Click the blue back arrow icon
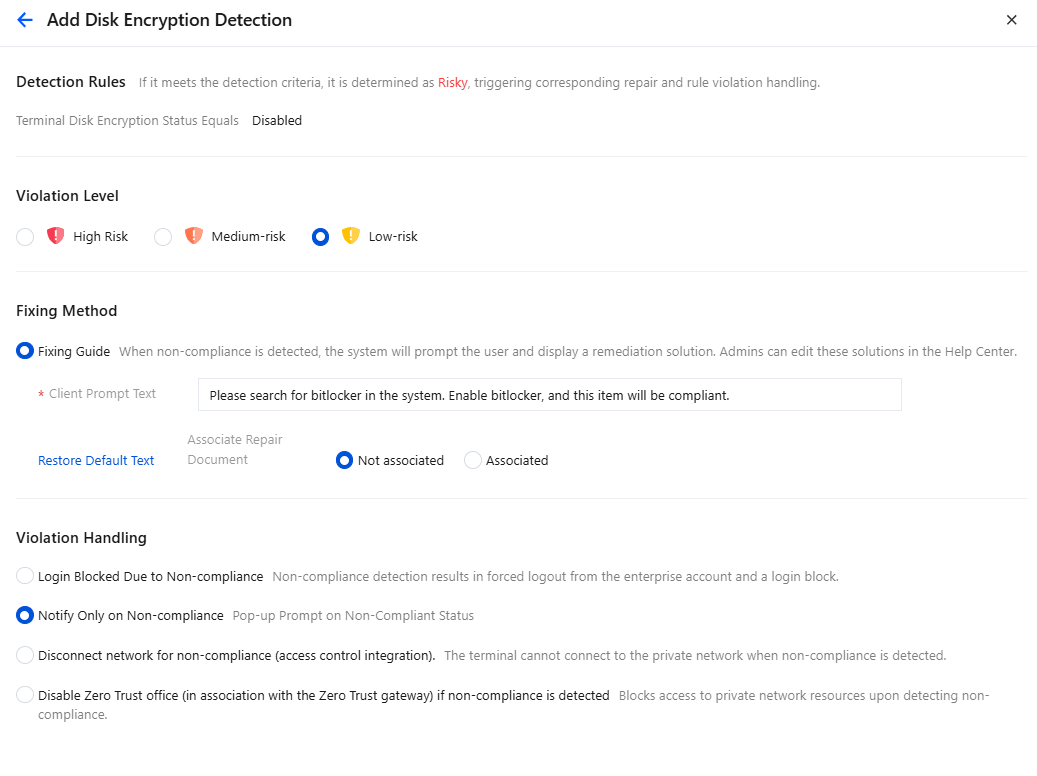This screenshot has width=1037, height=776. (24, 20)
